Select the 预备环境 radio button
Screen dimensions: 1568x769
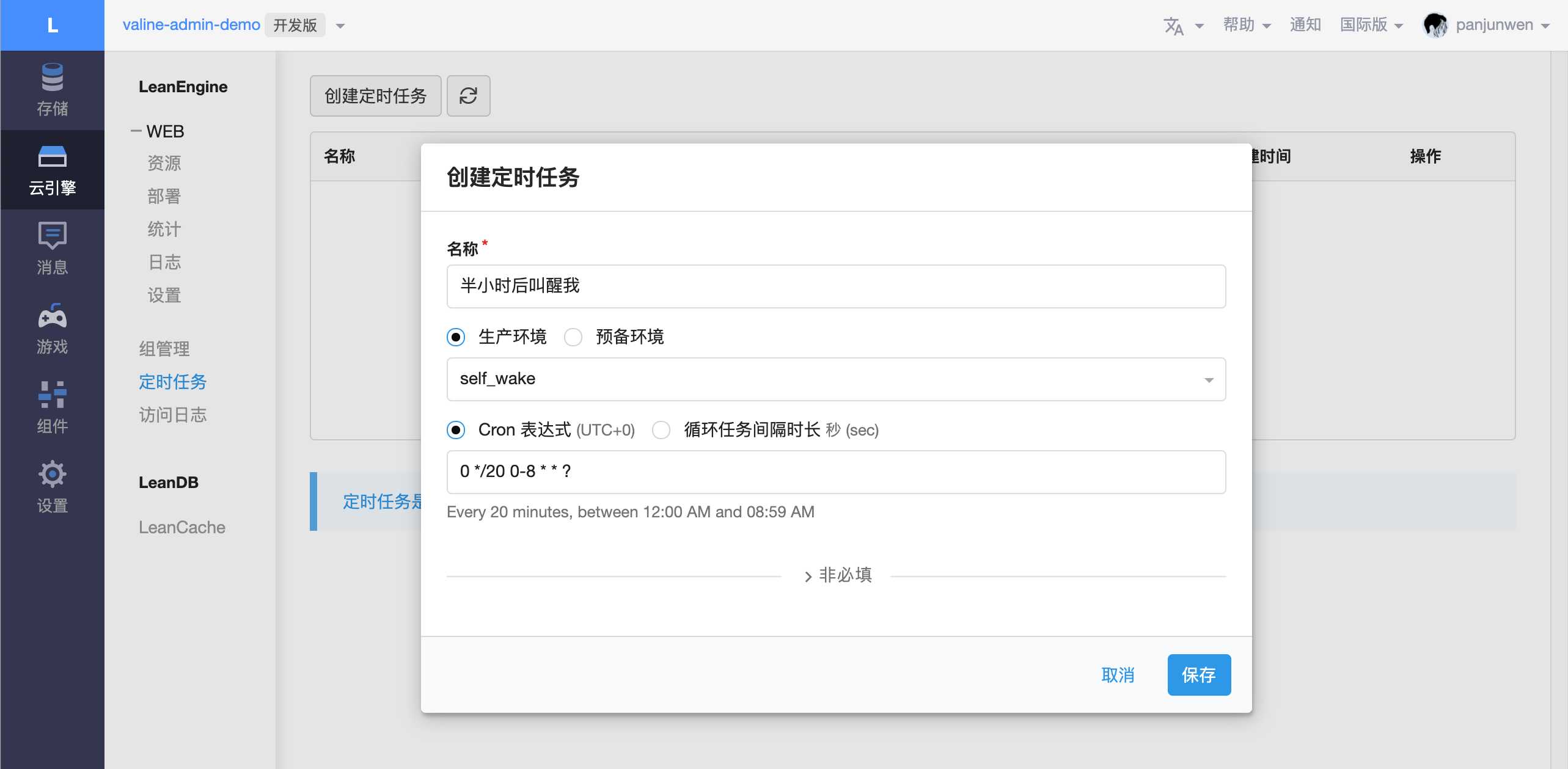(x=573, y=337)
